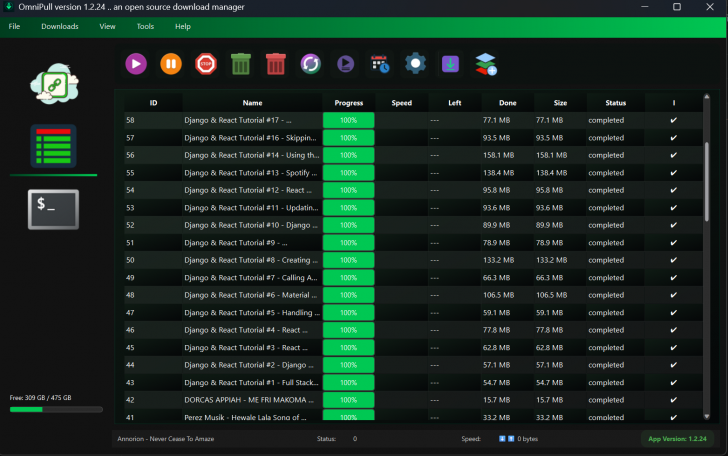Click the purple download arrow icon

coord(450,64)
